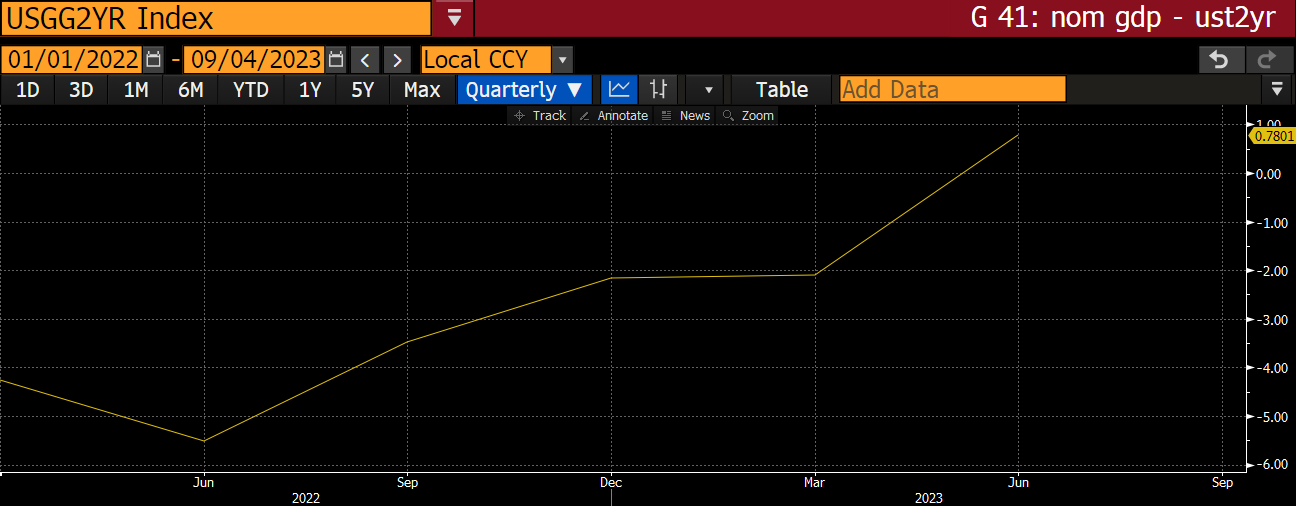Screen dimensions: 1296x506
Task: Select the 6M range tab
Action: tap(191, 89)
